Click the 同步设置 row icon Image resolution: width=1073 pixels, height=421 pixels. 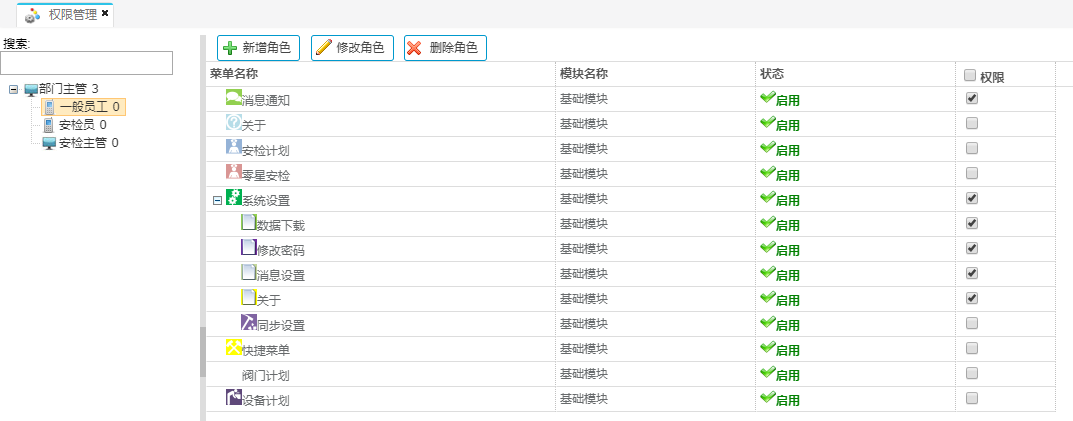click(249, 322)
